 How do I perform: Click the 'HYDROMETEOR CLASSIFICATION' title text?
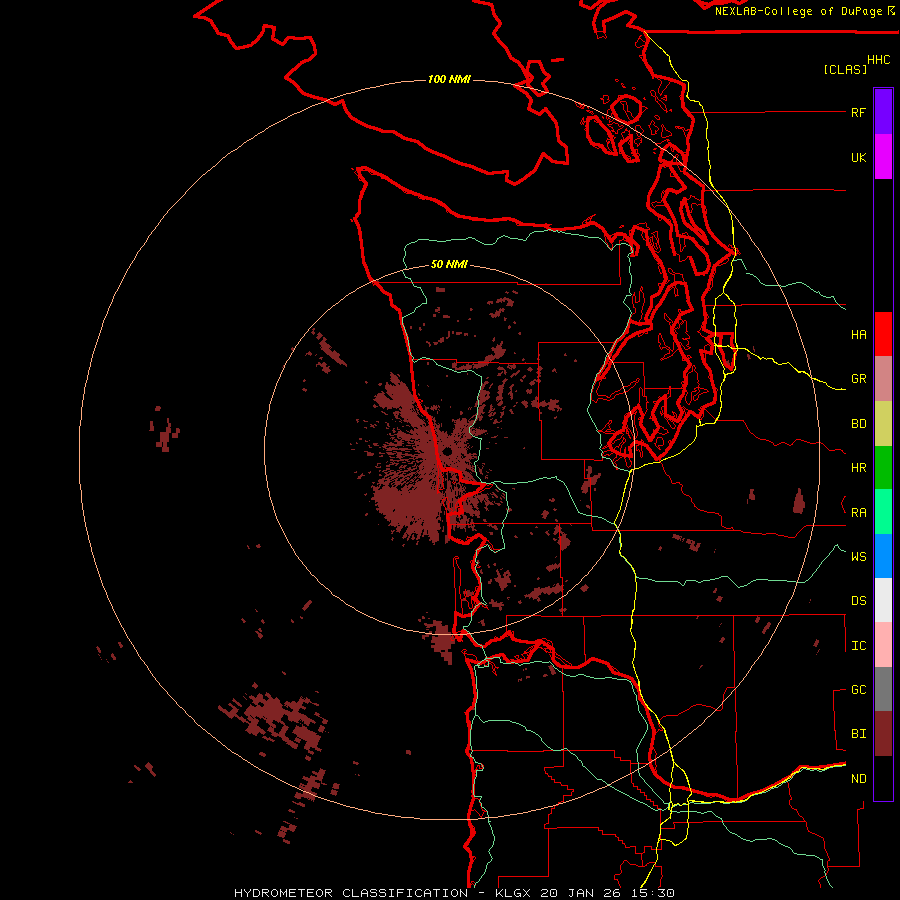pos(351,893)
